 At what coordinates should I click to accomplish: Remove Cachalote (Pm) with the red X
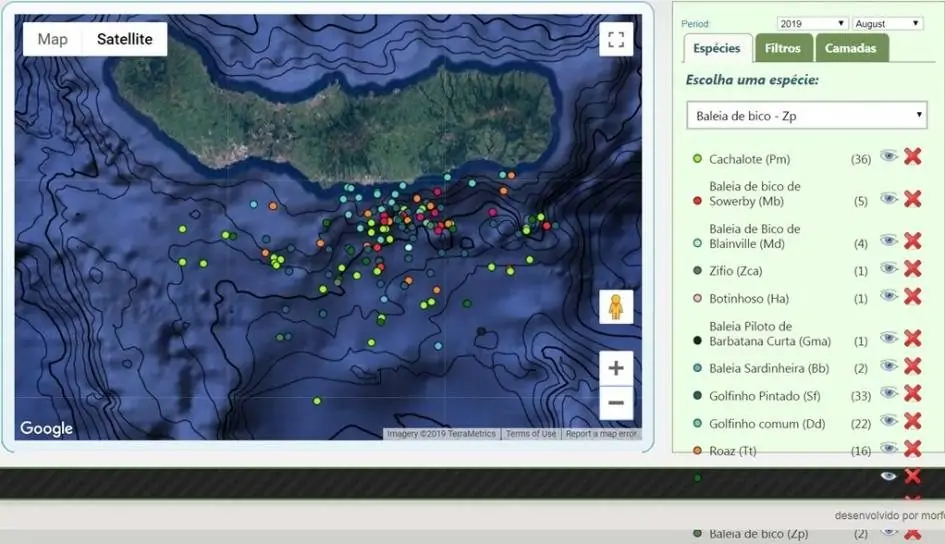[x=912, y=156]
